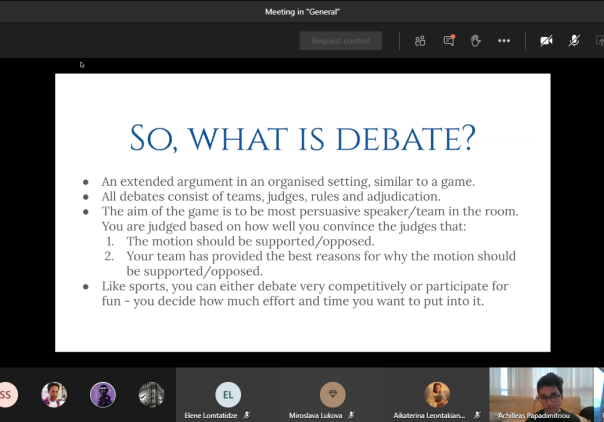Click Achilleas Papadimitriou's video tile
The image size is (604, 422).
coord(540,395)
